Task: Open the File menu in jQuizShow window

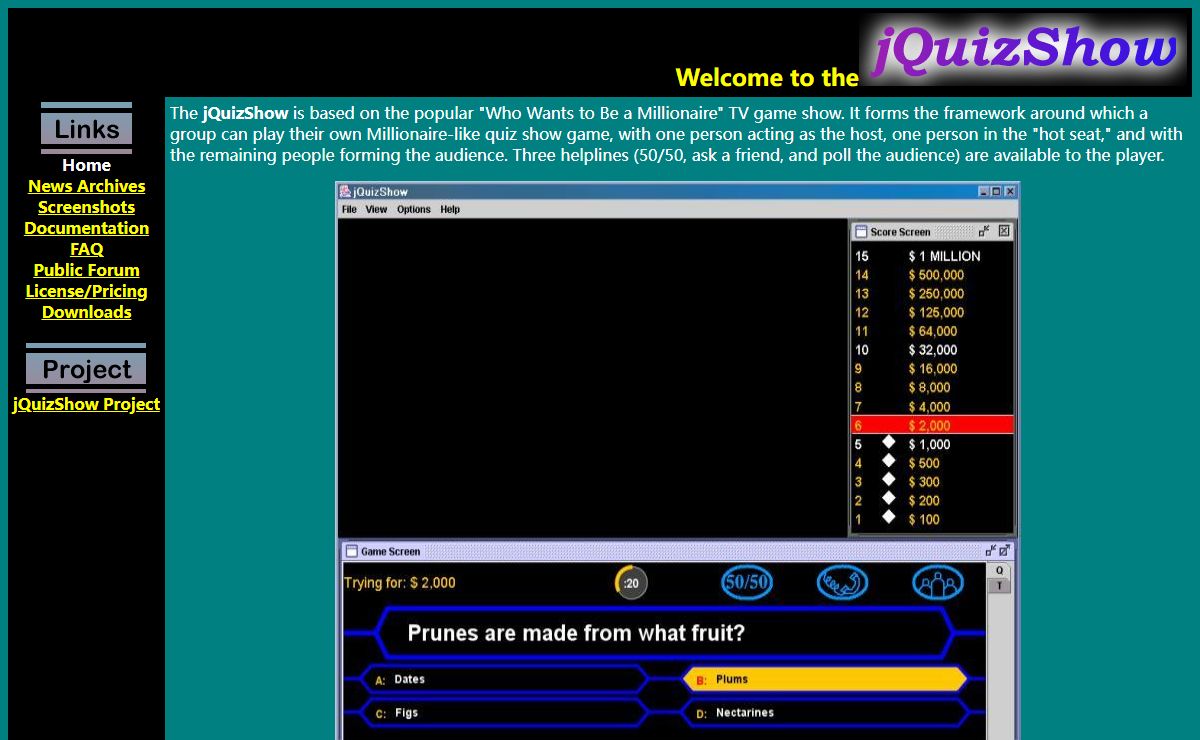Action: [349, 209]
